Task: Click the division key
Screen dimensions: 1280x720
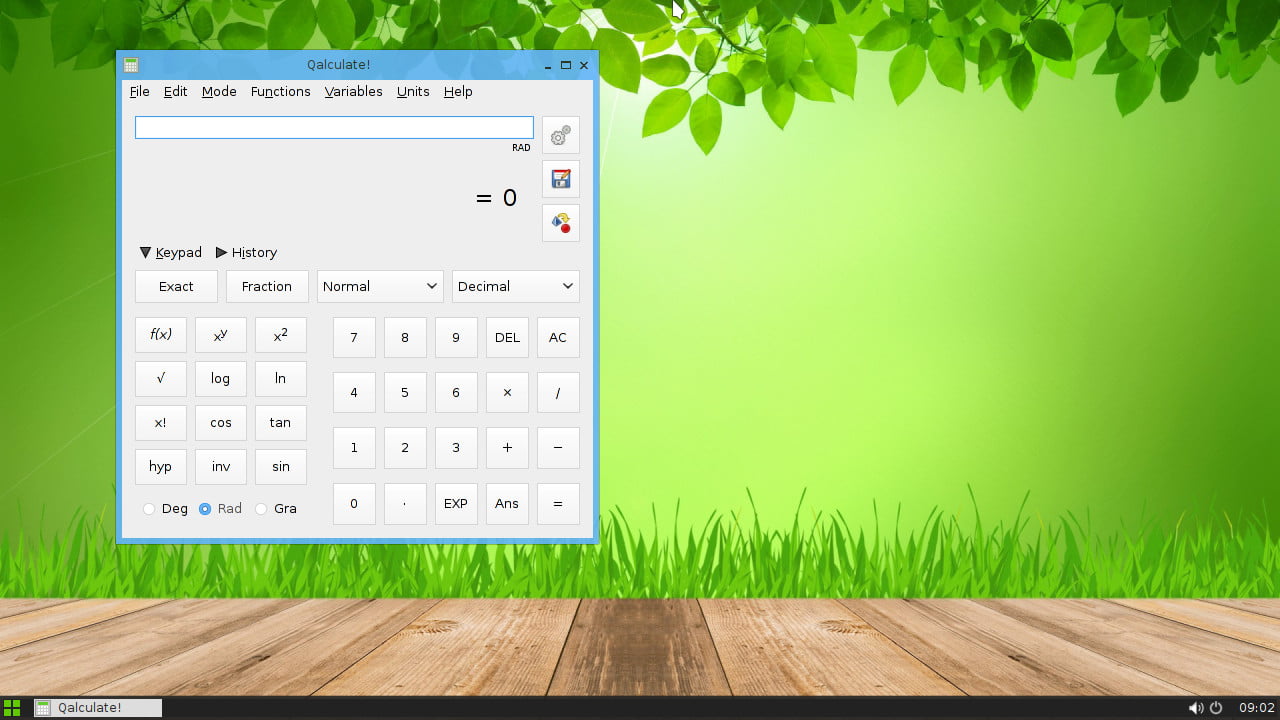Action: point(558,393)
